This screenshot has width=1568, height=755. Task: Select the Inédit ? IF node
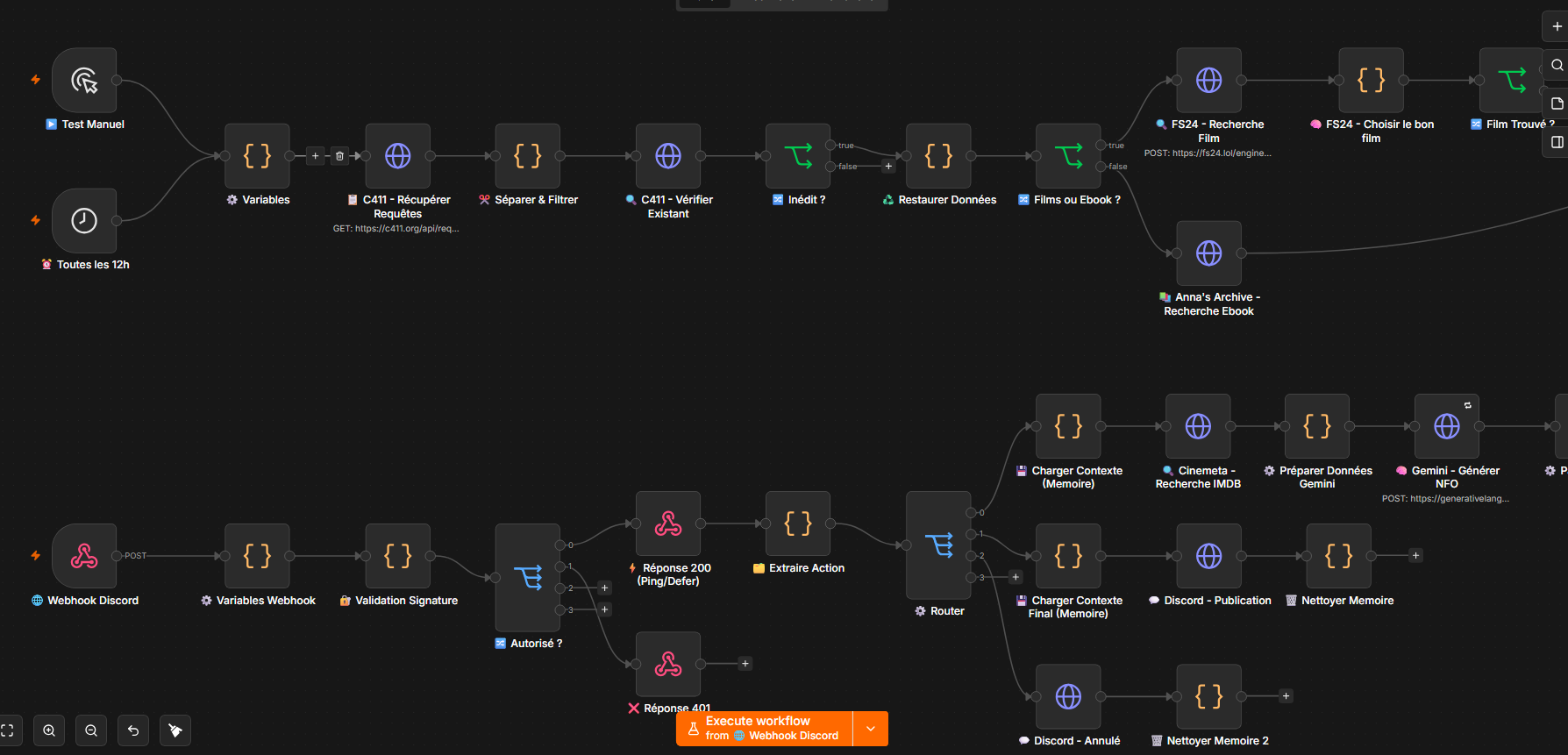point(798,156)
